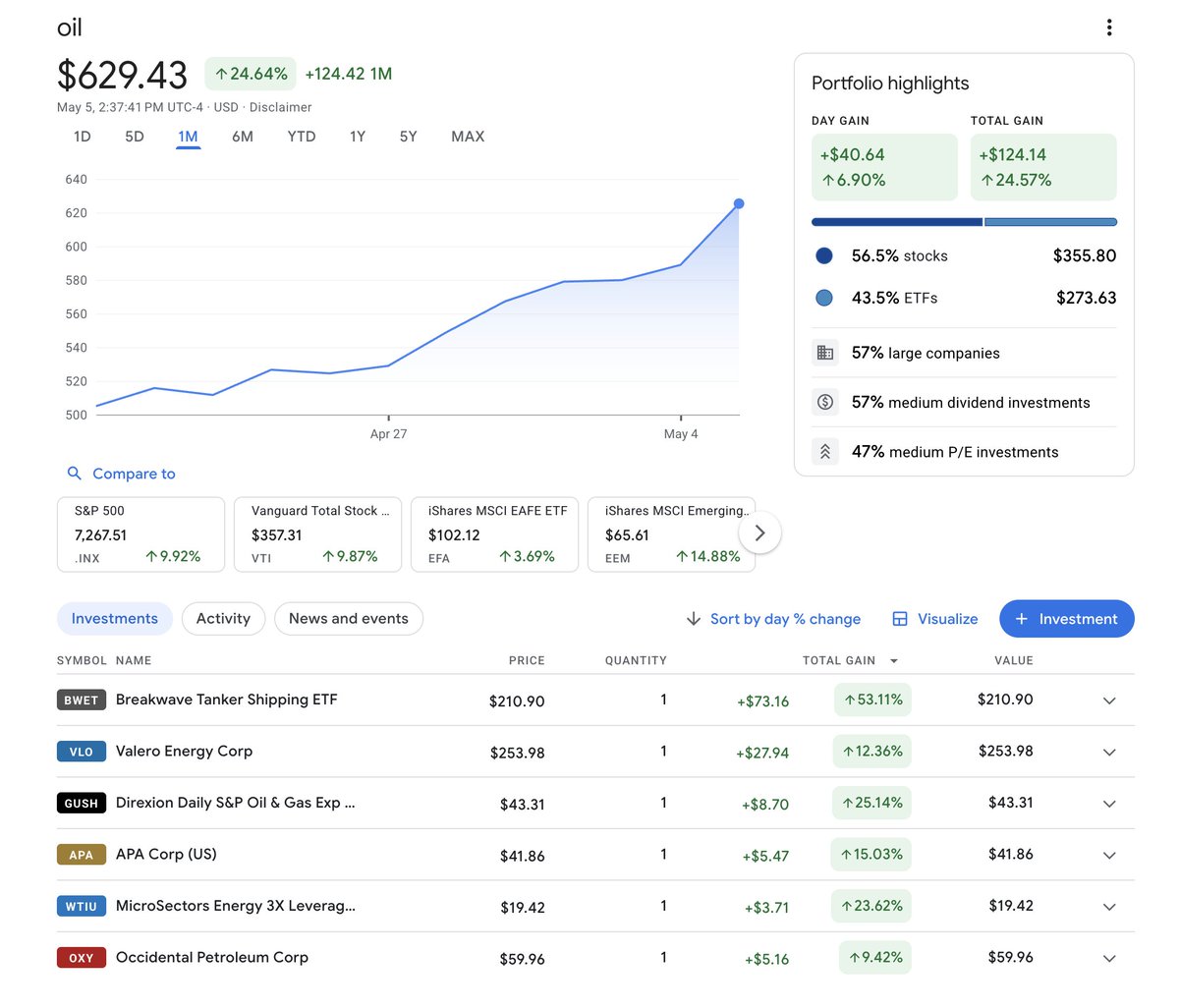Click the BWET ticker badge
Screen dimensions: 1179x1008
click(82, 700)
